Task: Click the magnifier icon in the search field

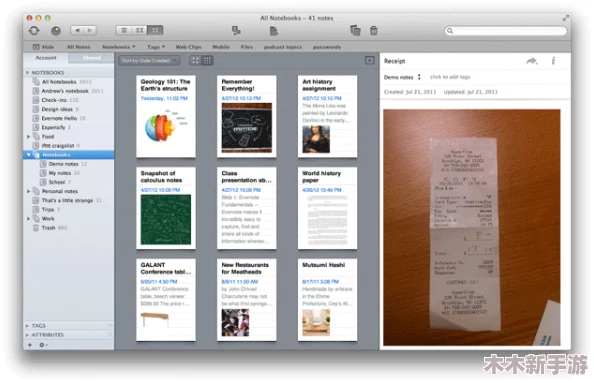Action: 450,31
